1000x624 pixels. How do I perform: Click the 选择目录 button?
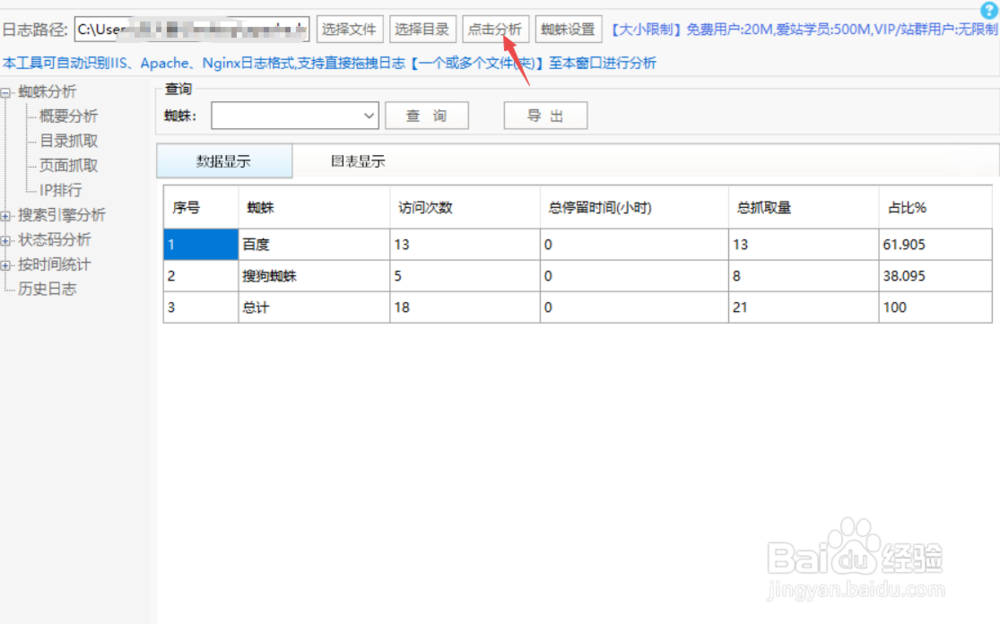pyautogui.click(x=422, y=29)
